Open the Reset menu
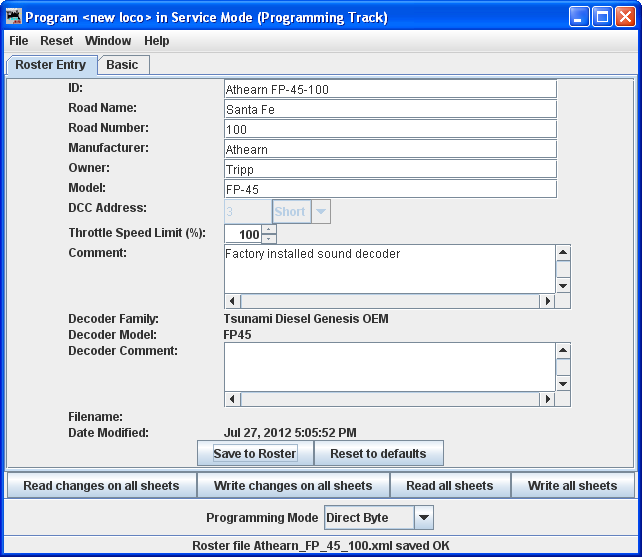 (57, 41)
